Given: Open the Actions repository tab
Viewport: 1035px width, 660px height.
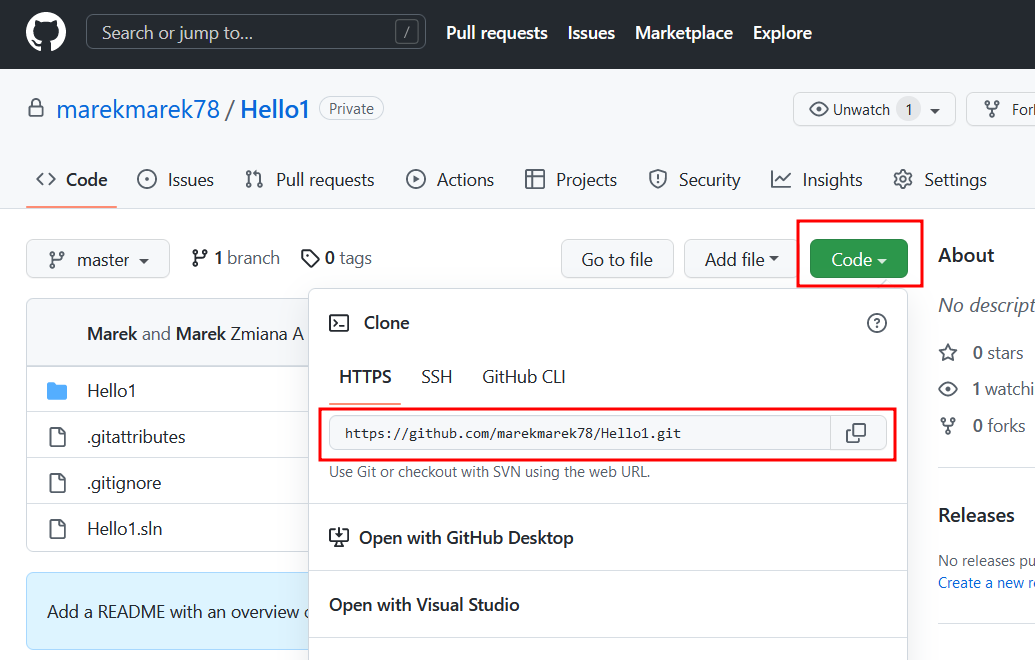Looking at the screenshot, I should (450, 180).
